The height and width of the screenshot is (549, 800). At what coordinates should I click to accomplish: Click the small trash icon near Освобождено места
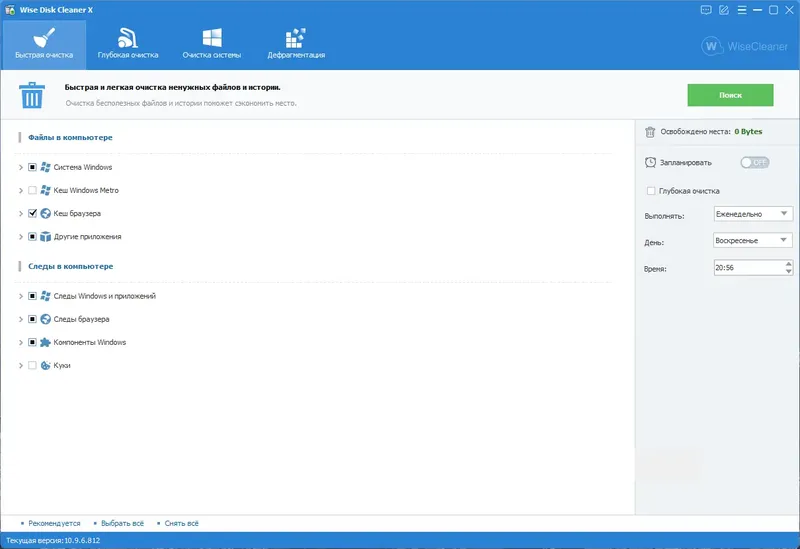click(x=650, y=132)
